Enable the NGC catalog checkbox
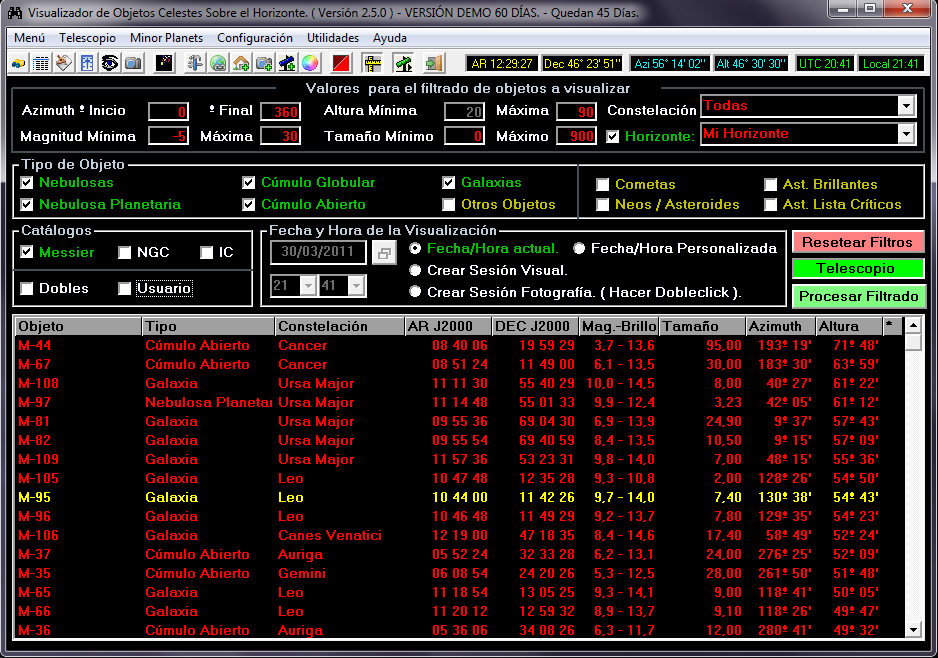Viewport: 938px width, 658px height. [x=125, y=253]
